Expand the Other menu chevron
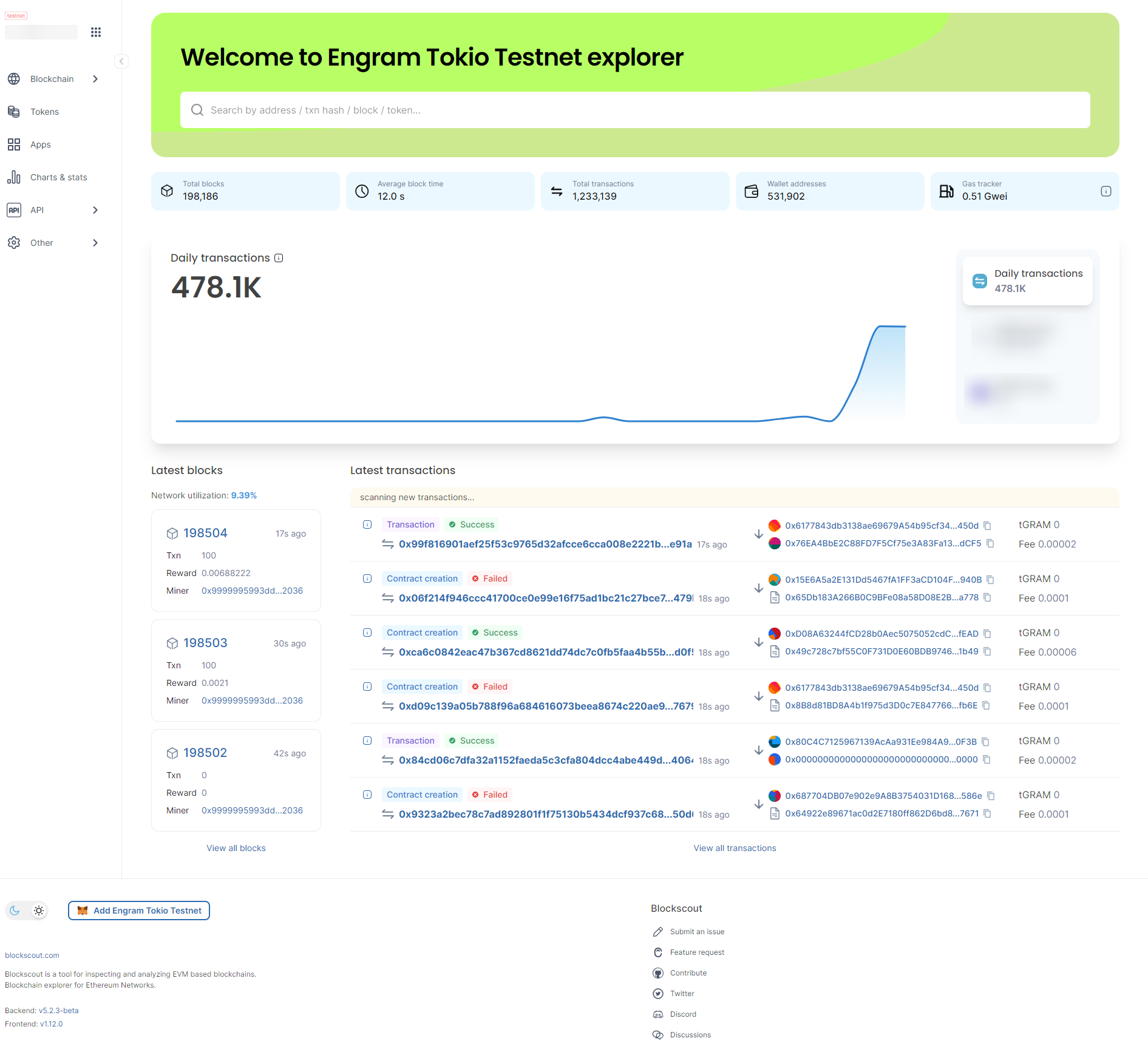The height and width of the screenshot is (1055, 1148). (95, 243)
